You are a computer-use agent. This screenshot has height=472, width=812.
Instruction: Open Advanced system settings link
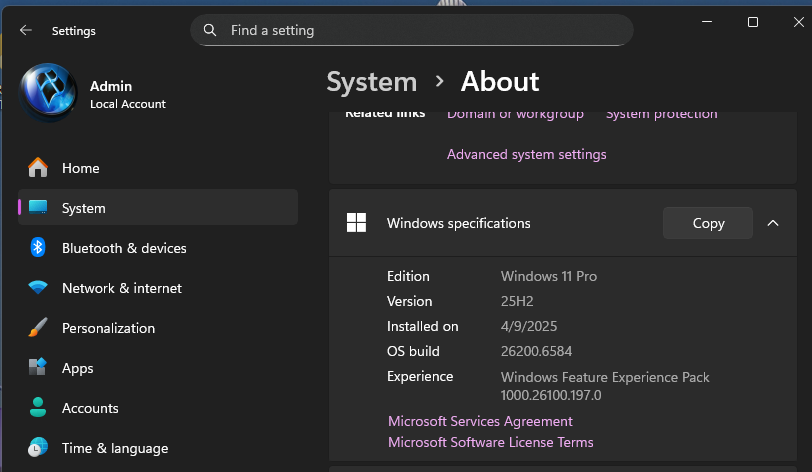click(527, 154)
